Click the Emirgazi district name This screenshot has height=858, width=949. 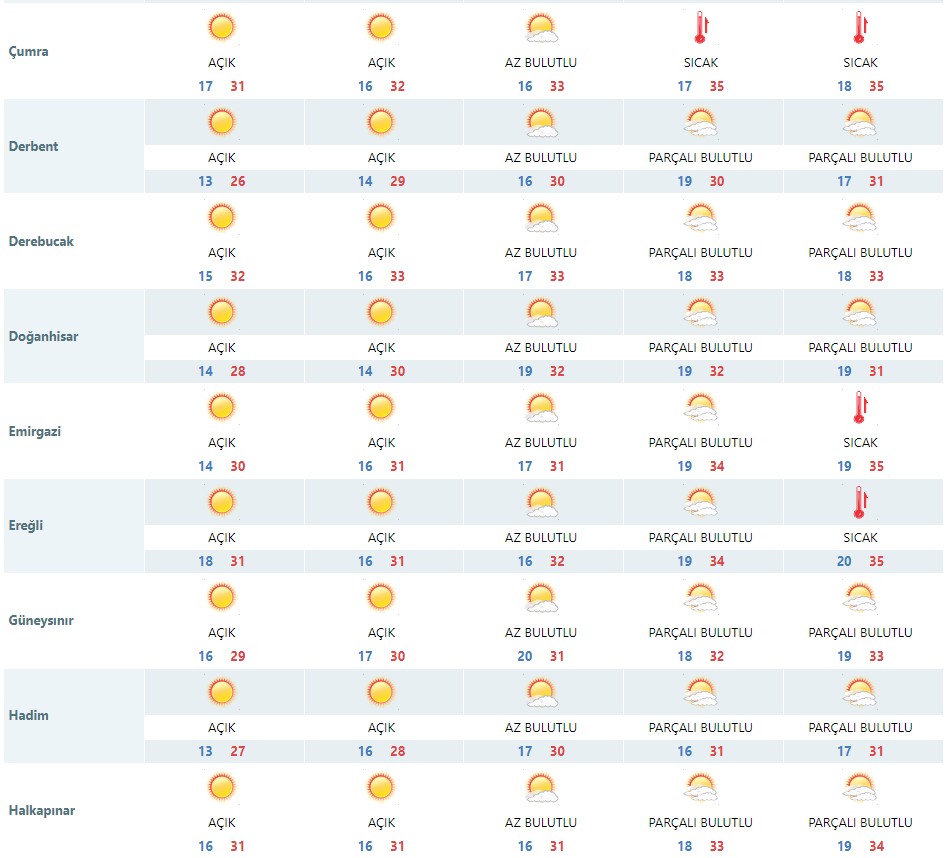36,431
